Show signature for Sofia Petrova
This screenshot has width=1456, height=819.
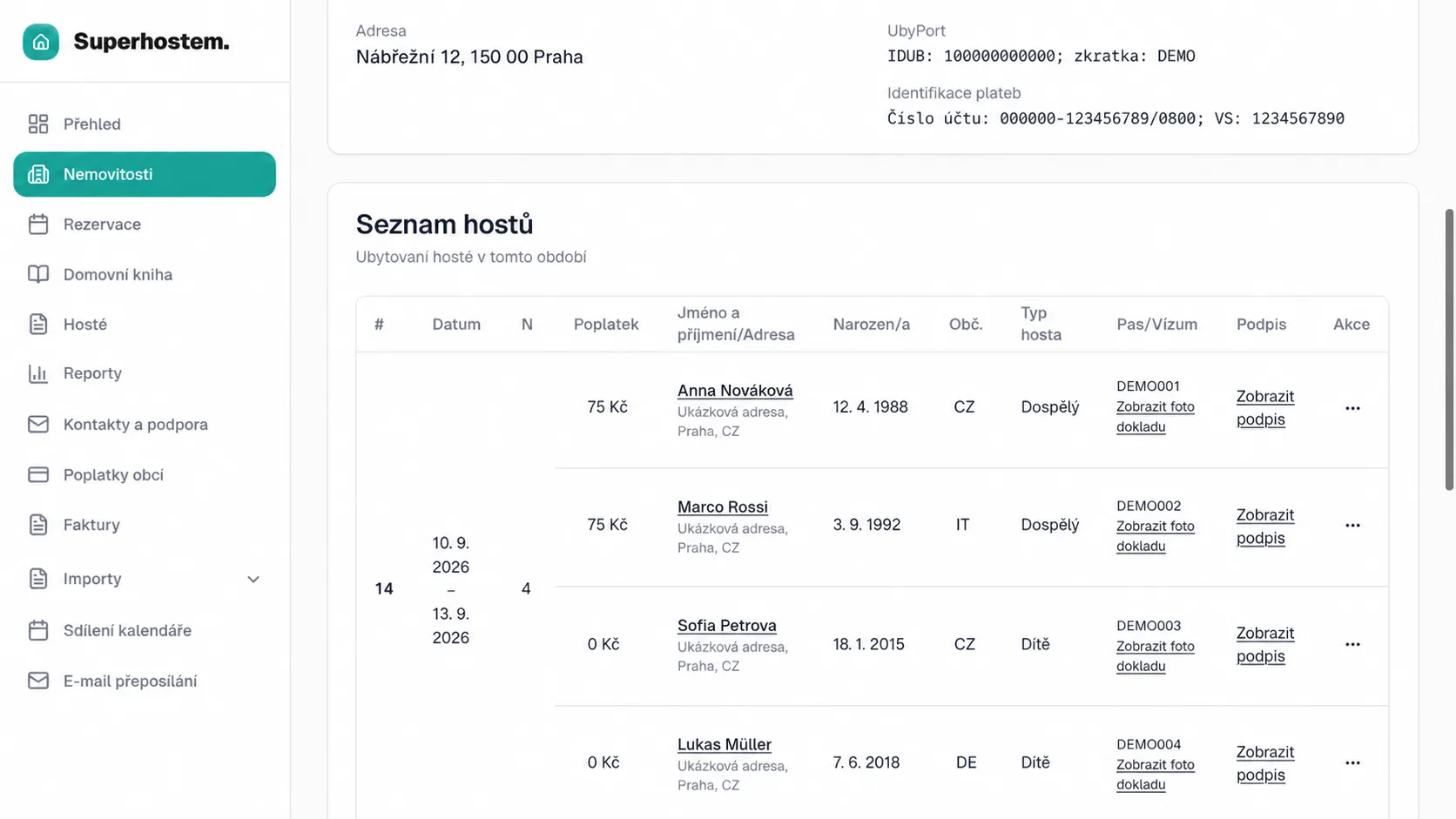pyautogui.click(x=1265, y=644)
